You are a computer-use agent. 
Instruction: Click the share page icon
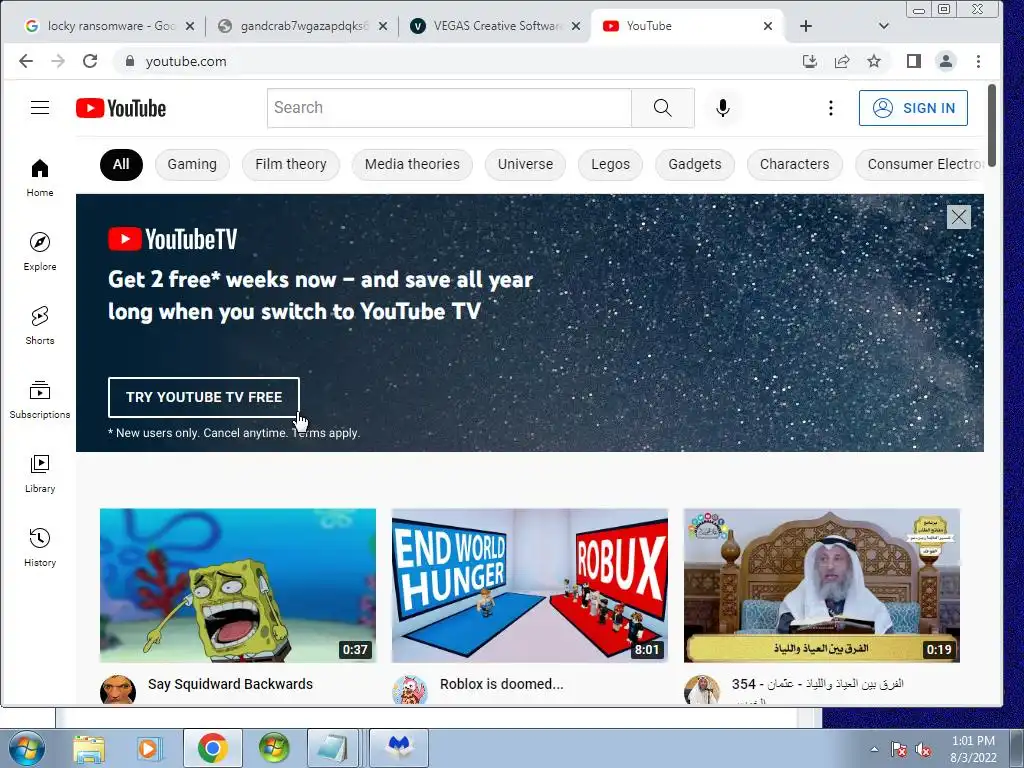point(842,61)
